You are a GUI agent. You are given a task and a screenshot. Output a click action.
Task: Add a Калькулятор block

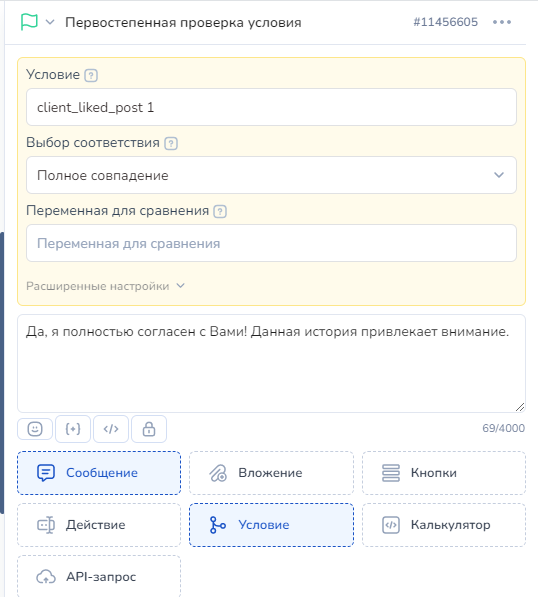[444, 525]
